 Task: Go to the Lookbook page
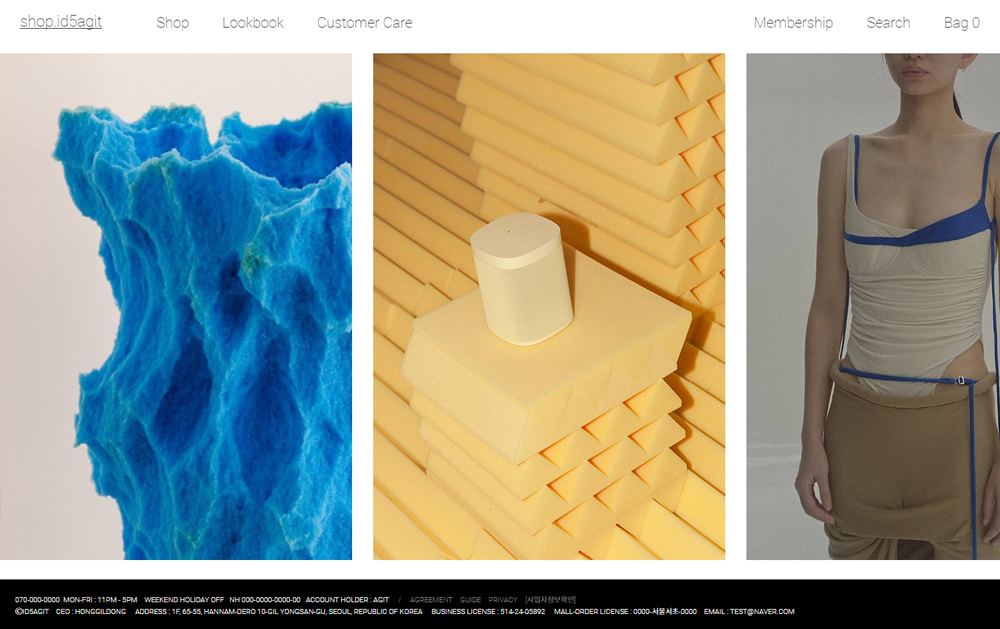coord(253,23)
